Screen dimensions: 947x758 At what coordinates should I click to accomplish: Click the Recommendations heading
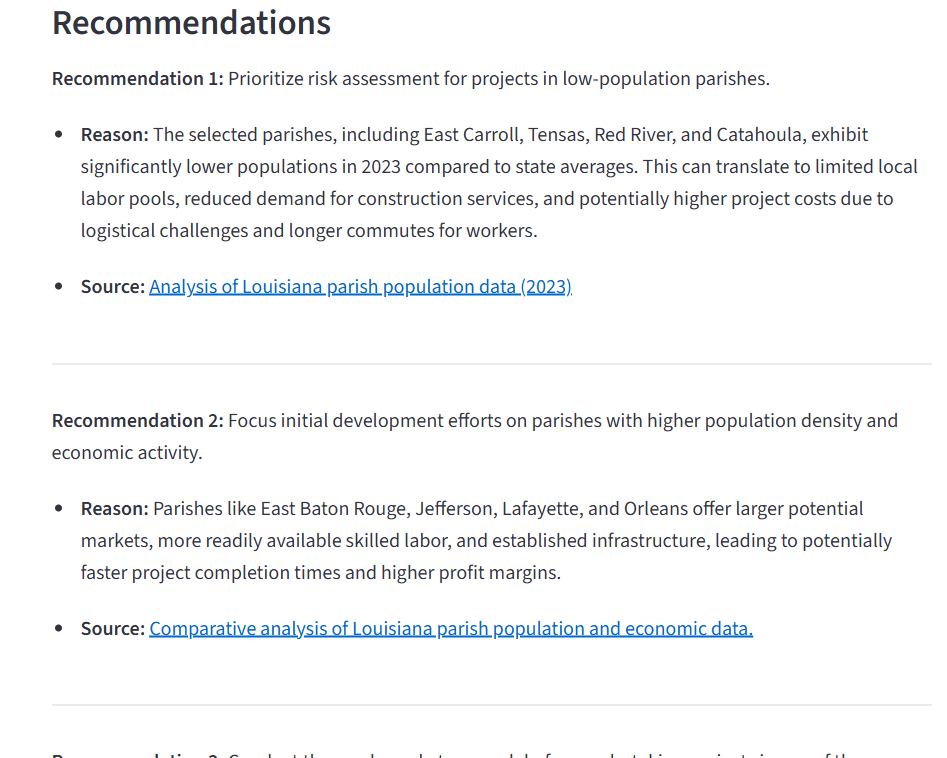pyautogui.click(x=191, y=23)
